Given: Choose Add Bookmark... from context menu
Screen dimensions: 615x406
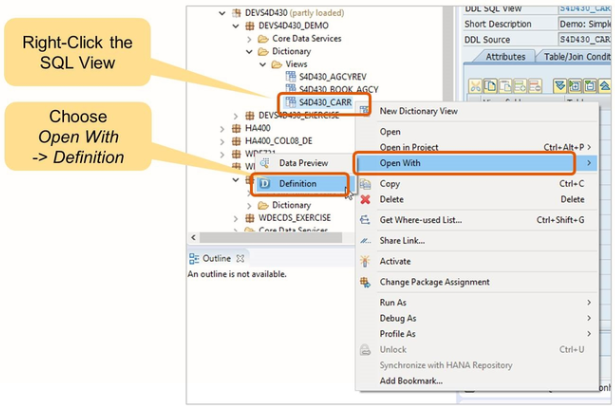Looking at the screenshot, I should pyautogui.click(x=410, y=381).
